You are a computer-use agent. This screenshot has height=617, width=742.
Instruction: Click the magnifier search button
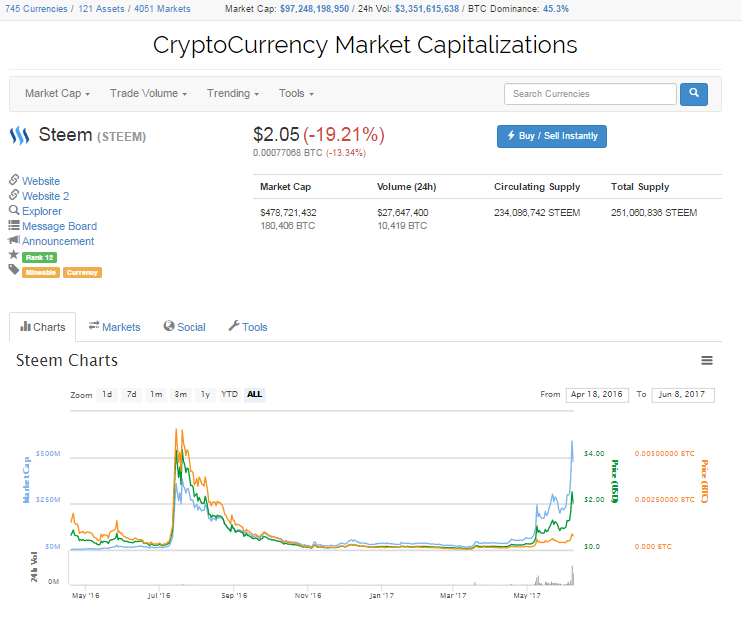694,94
